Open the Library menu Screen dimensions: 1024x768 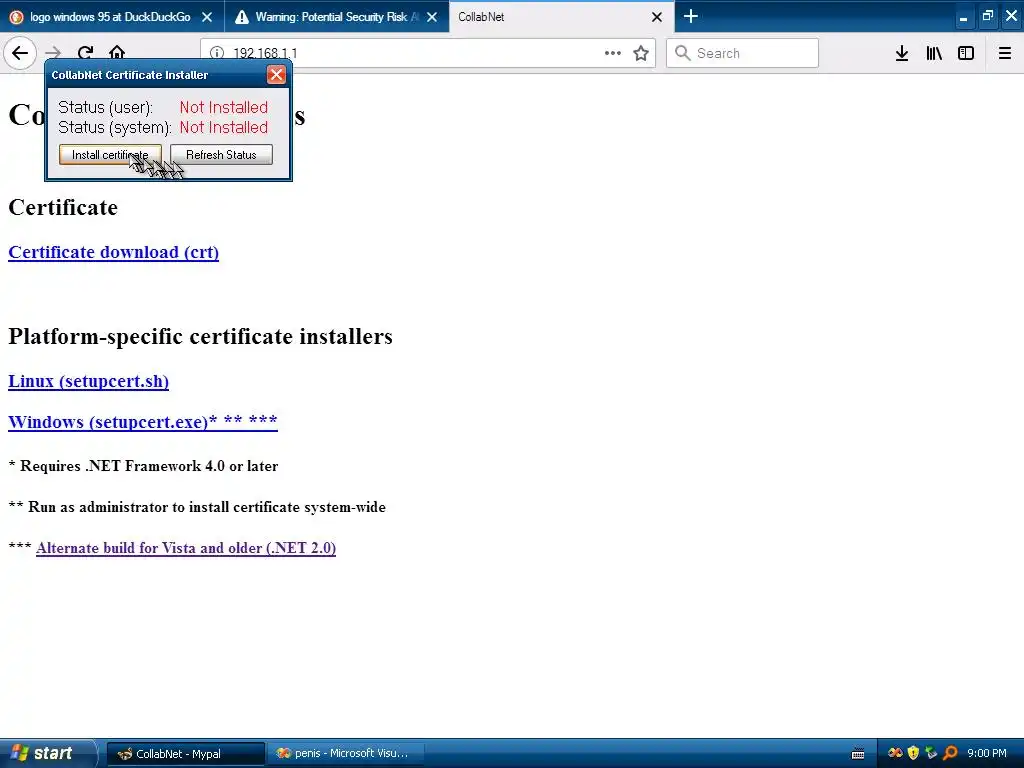[934, 53]
